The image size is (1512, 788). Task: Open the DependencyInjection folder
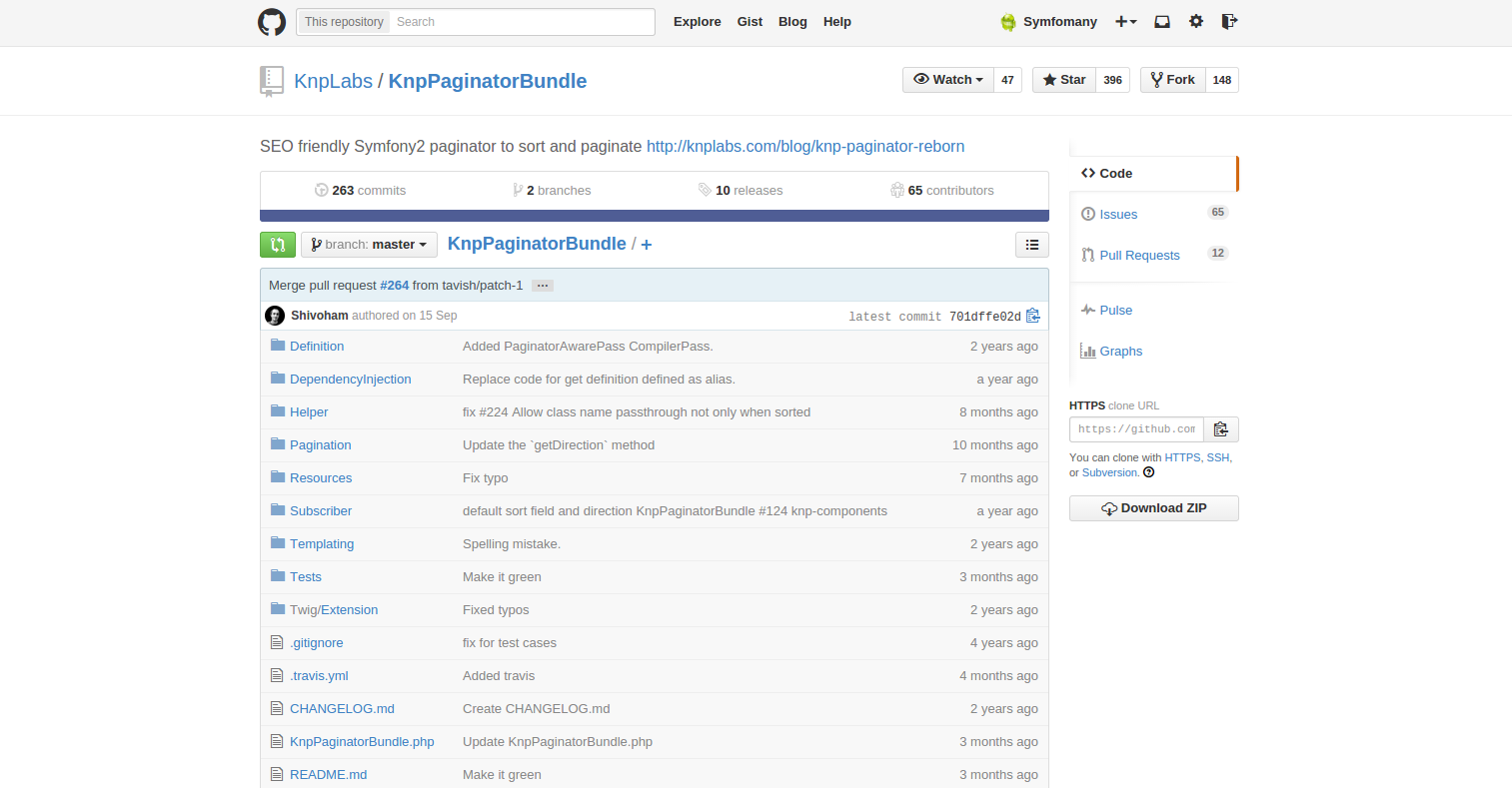351,380
